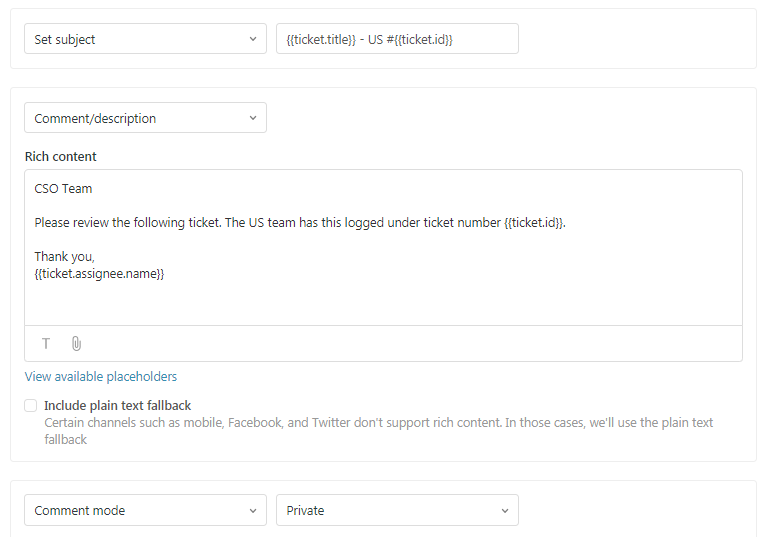This screenshot has width=784, height=537.
Task: Enable Include plain text fallback checkbox
Action: [31, 406]
